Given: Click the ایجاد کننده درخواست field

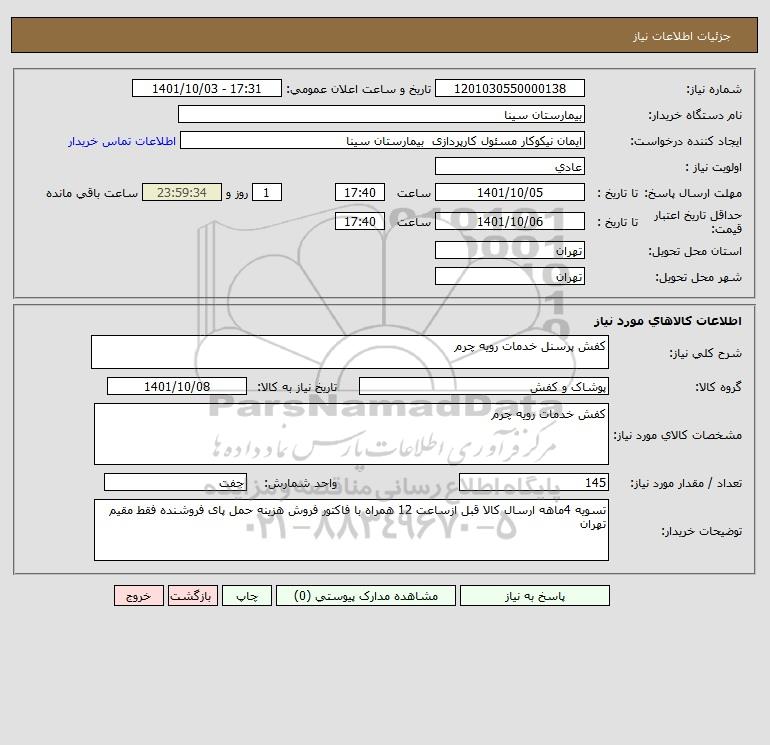Looking at the screenshot, I should [x=383, y=140].
